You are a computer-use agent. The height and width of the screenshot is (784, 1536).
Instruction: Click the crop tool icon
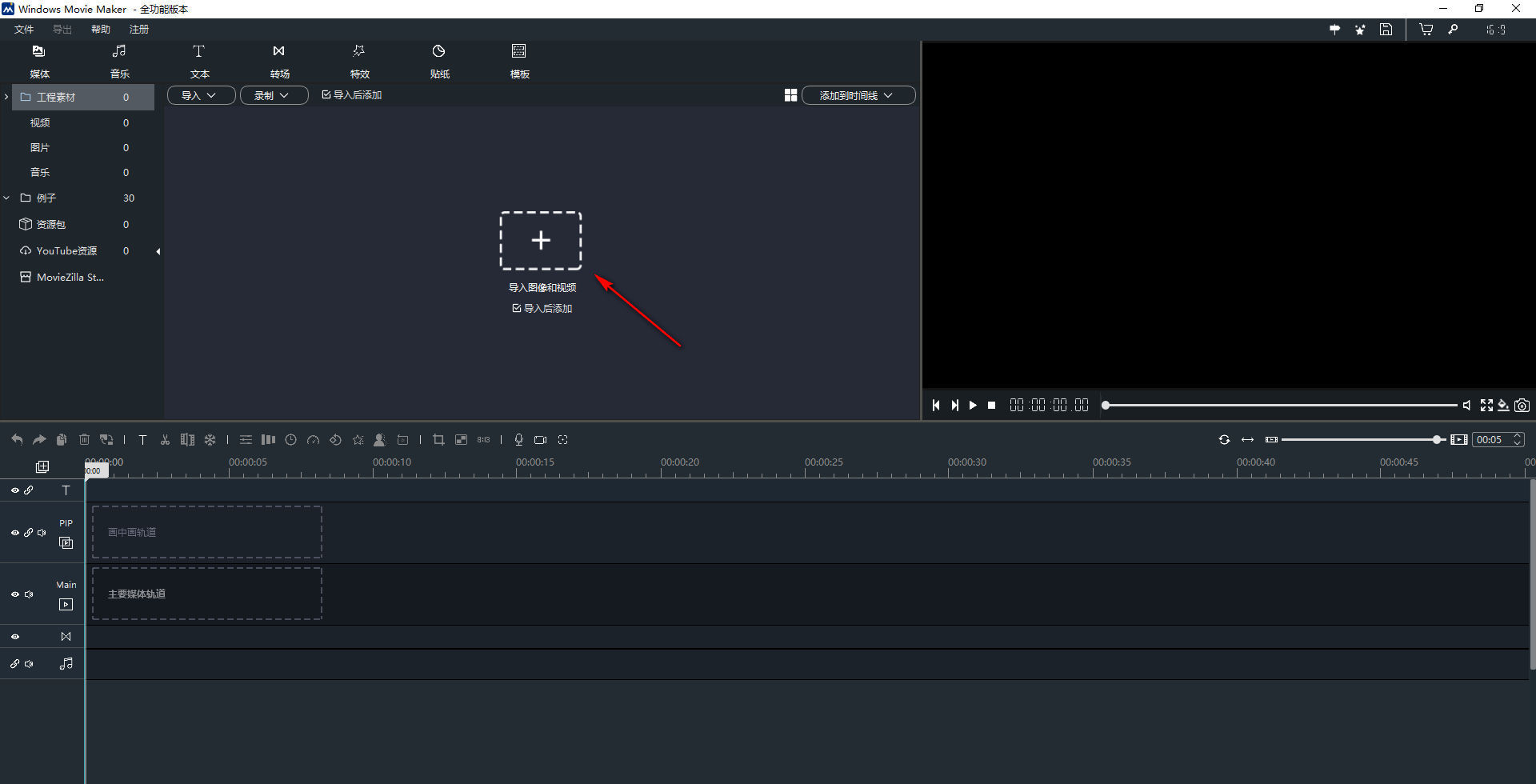(x=438, y=439)
